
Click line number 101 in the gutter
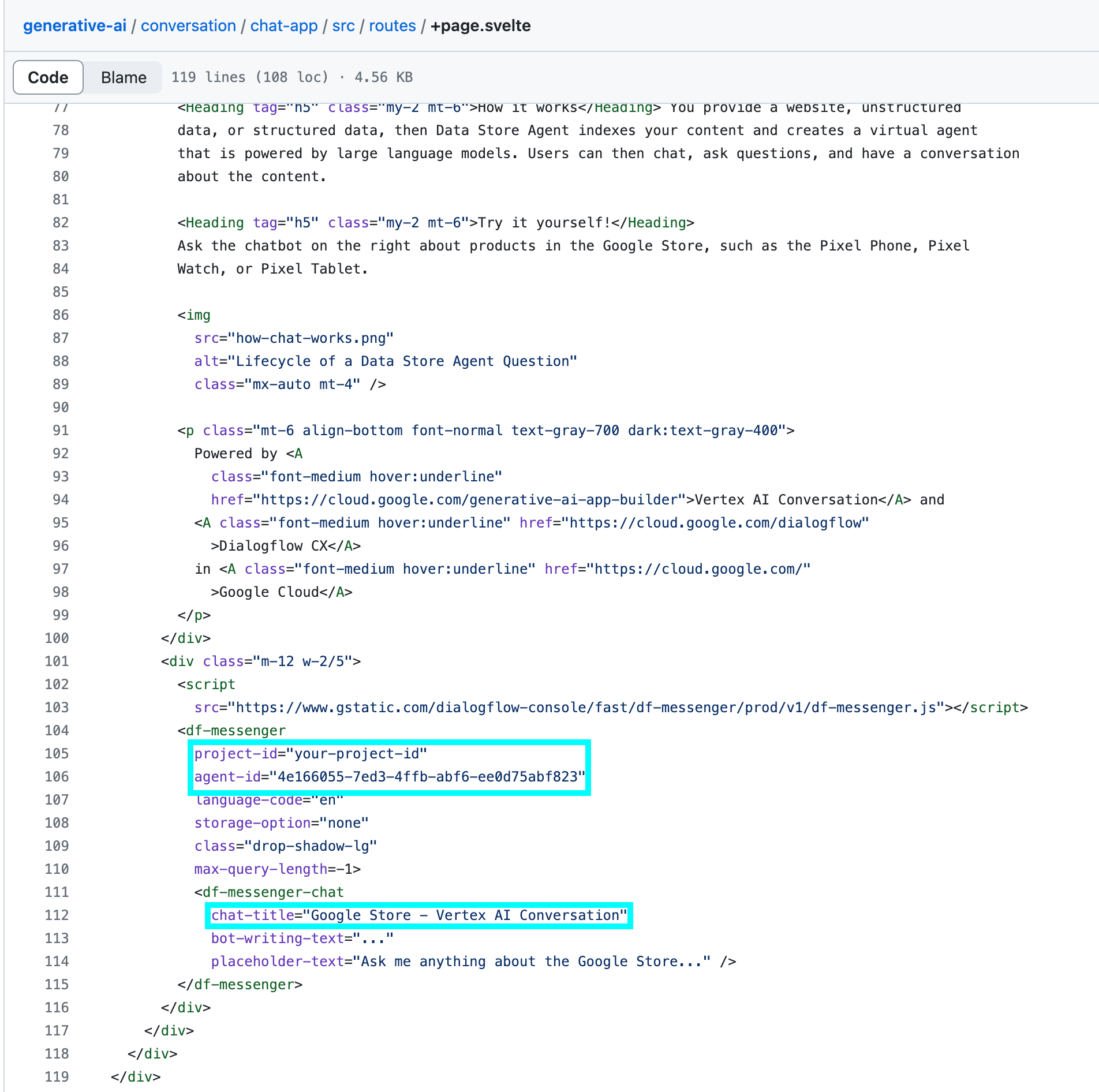tap(57, 661)
